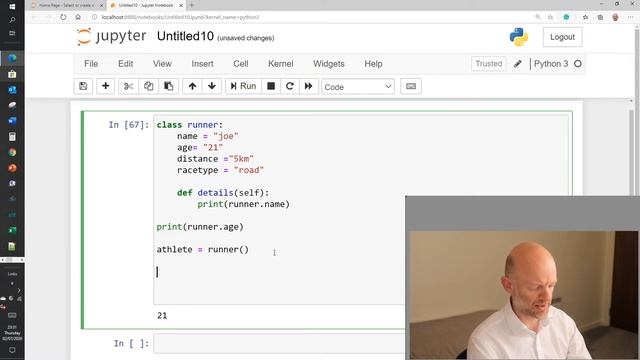Click the kernel idle circle indicator

[578, 64]
